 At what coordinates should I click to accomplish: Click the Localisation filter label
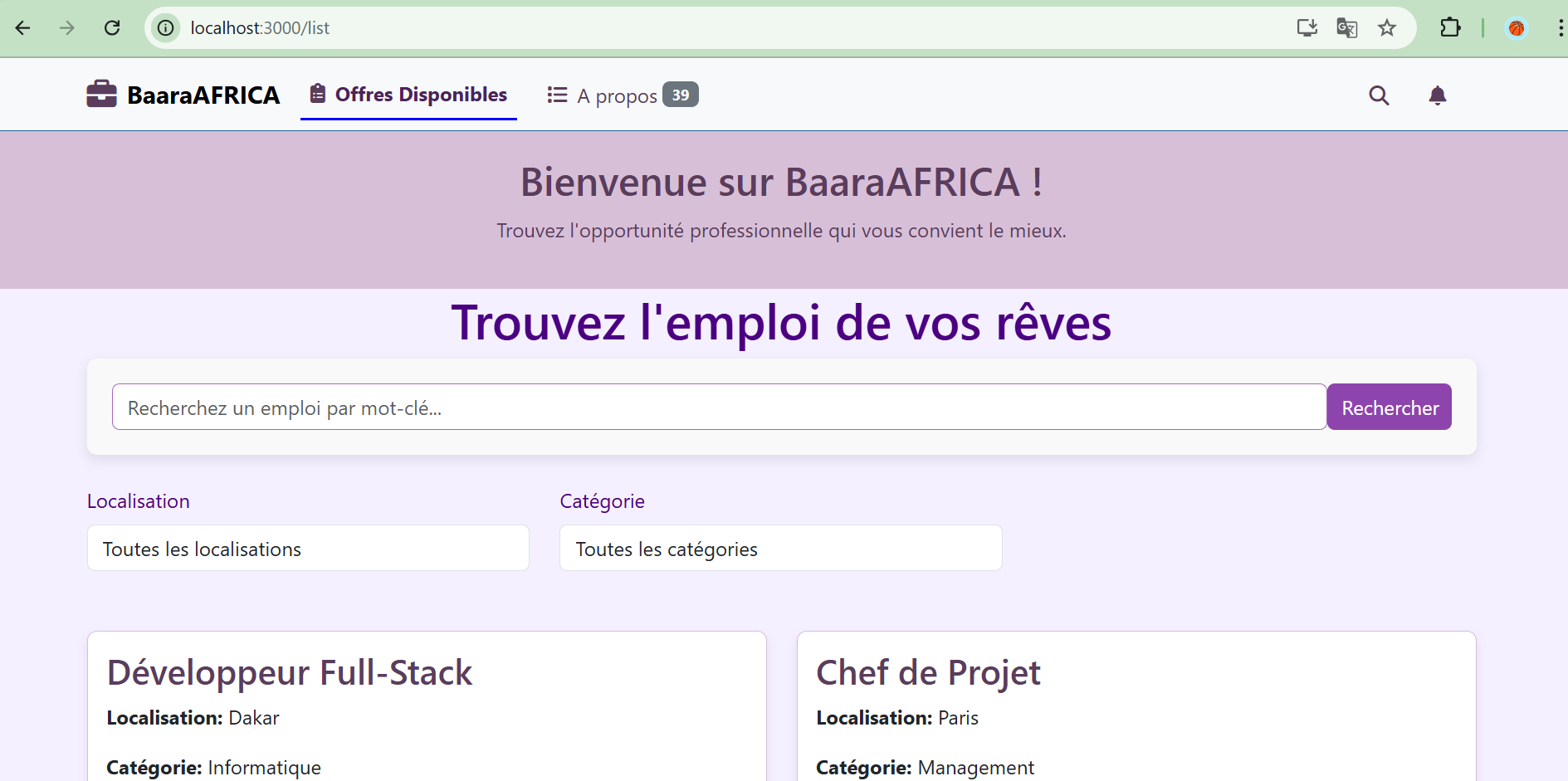click(139, 501)
